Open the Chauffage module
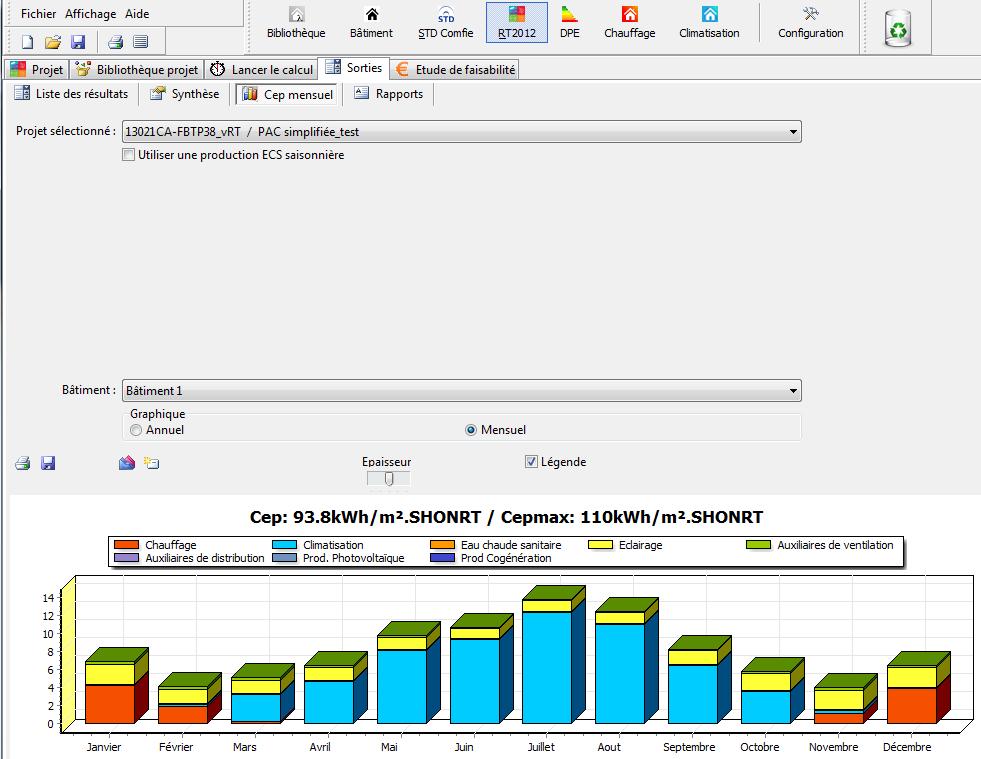Image resolution: width=981 pixels, height=759 pixels. coord(629,23)
